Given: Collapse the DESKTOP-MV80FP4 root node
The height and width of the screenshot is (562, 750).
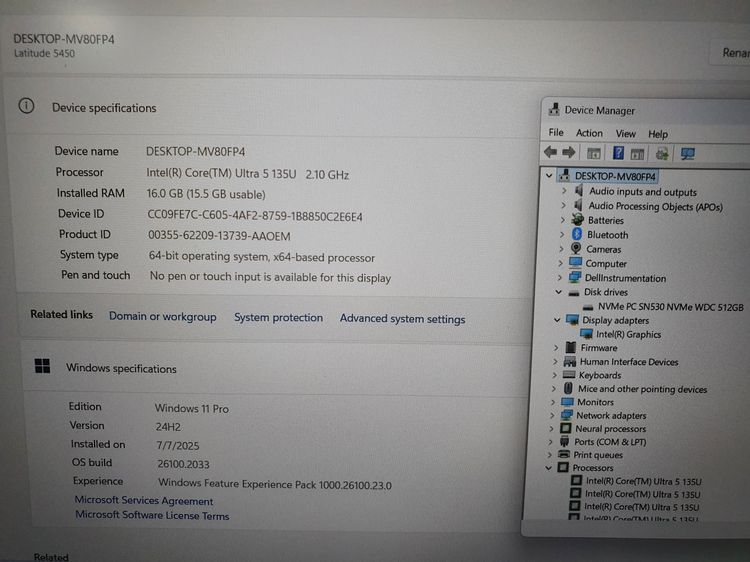Looking at the screenshot, I should 549,176.
